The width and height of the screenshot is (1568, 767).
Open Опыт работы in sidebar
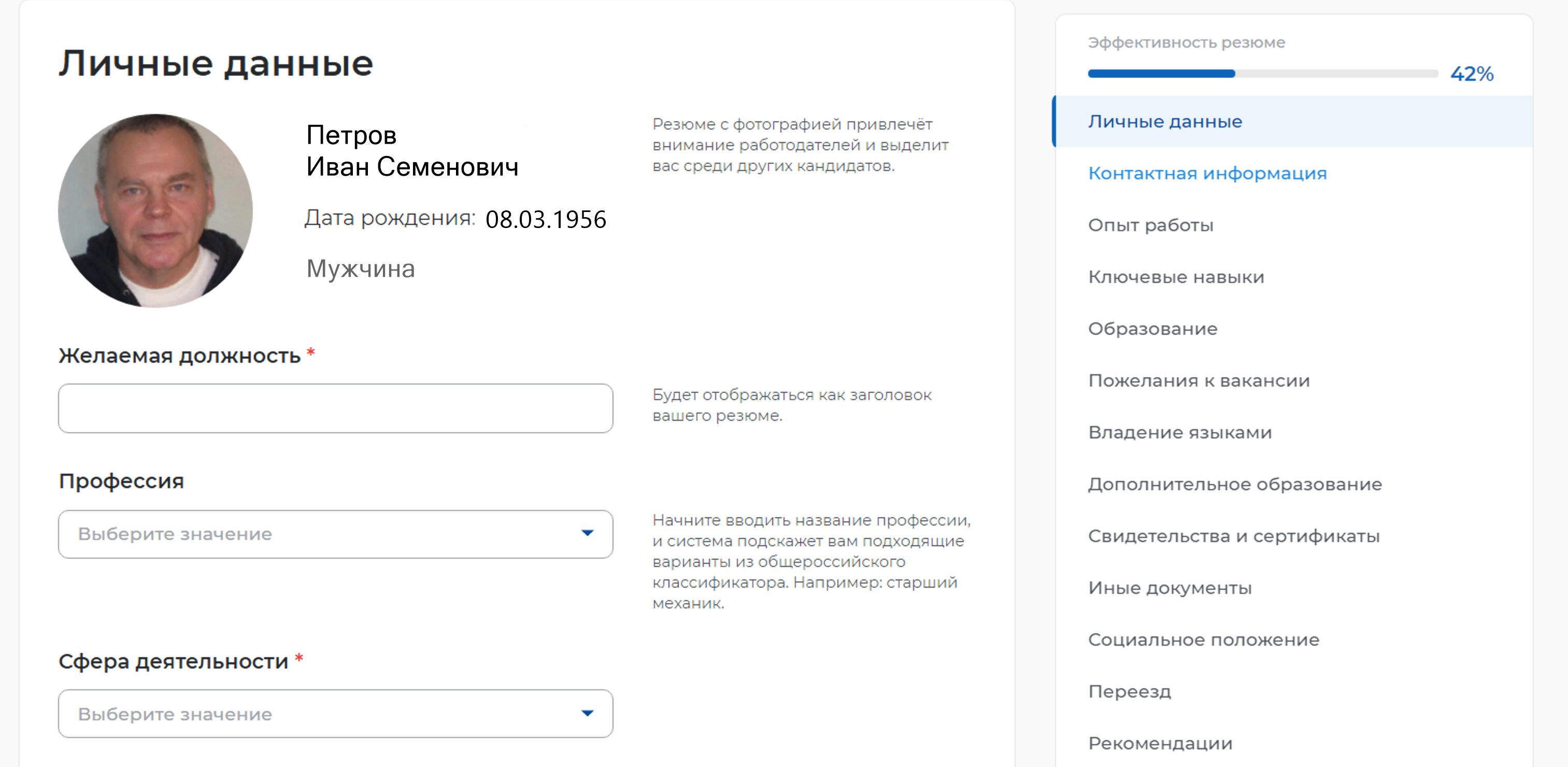(x=1150, y=226)
